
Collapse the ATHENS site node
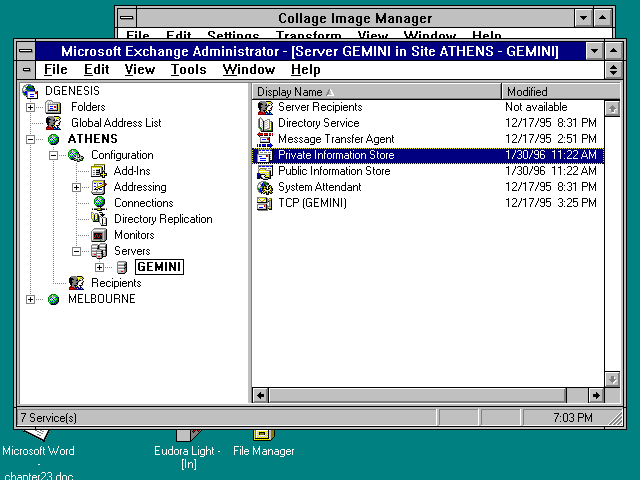(30, 140)
